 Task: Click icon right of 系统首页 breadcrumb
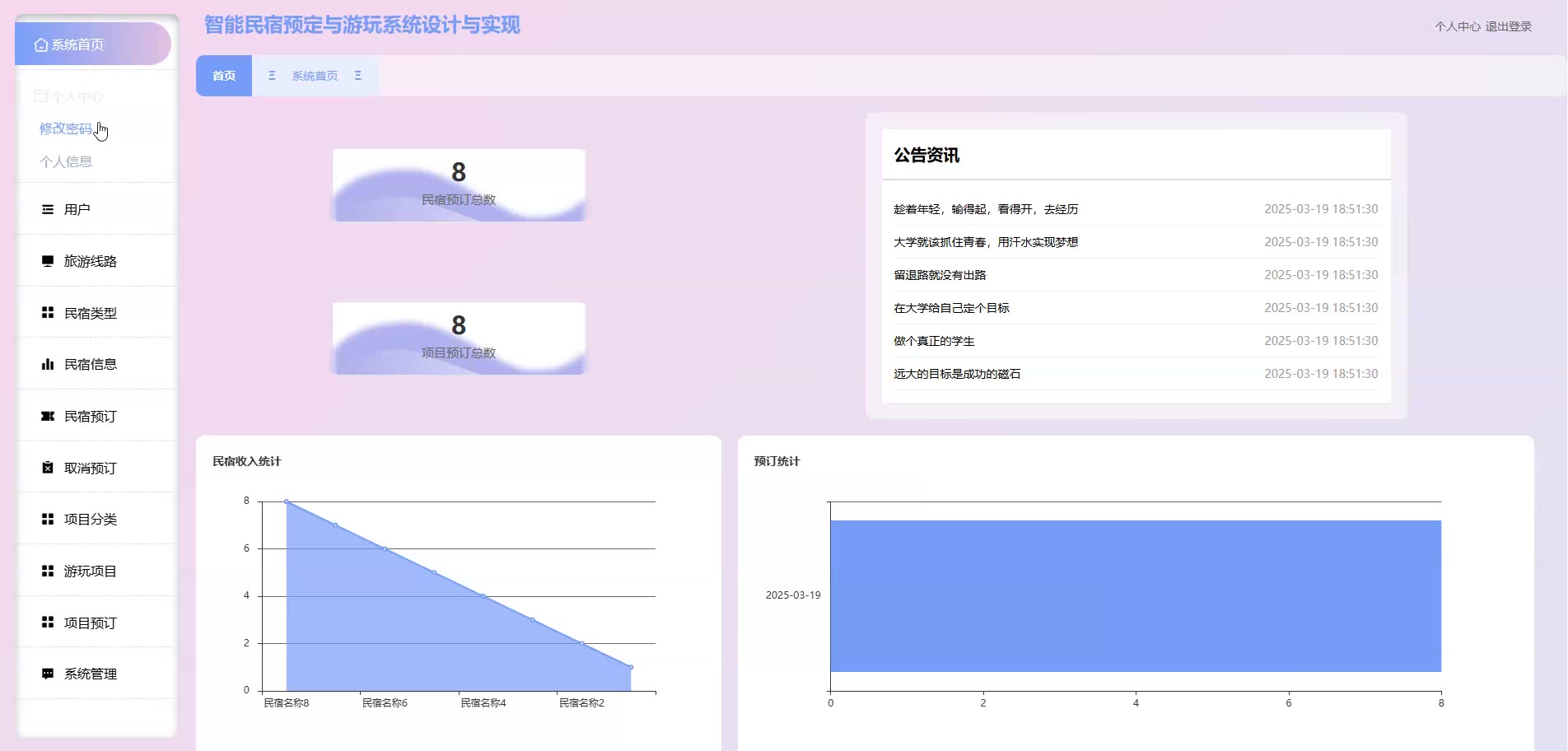(x=357, y=76)
